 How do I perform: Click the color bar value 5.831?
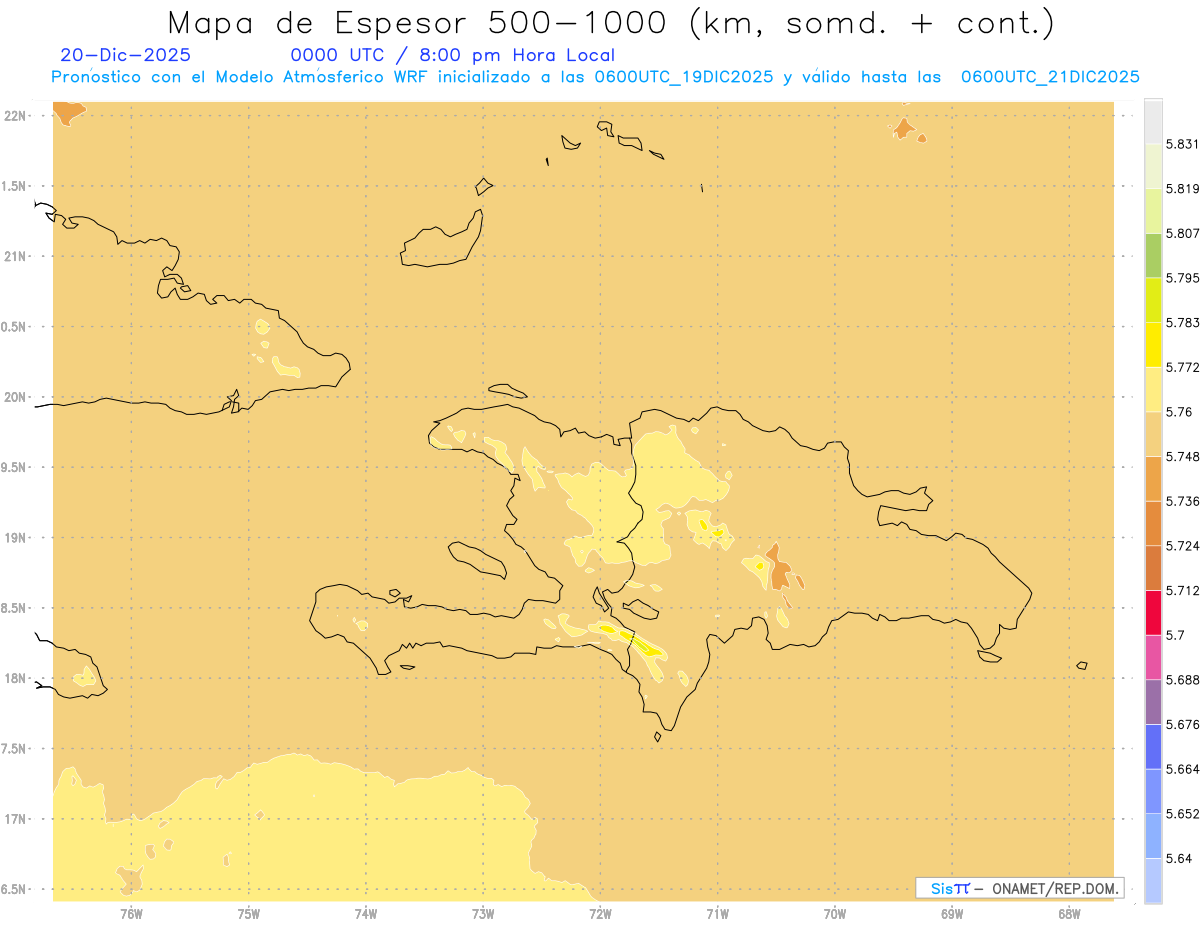tap(1183, 144)
